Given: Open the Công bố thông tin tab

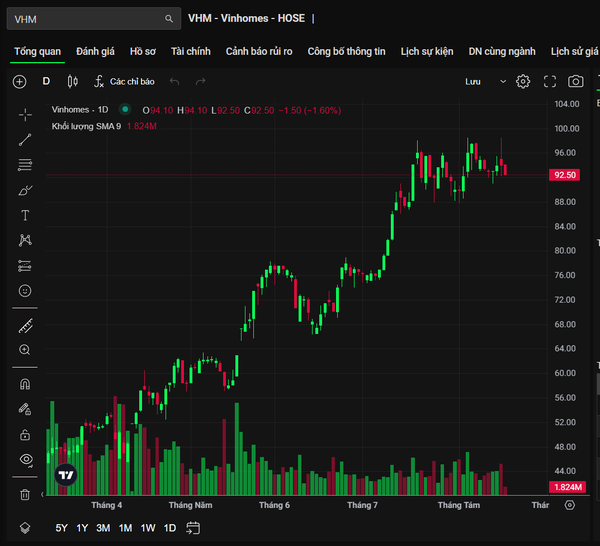Looking at the screenshot, I should [346, 52].
